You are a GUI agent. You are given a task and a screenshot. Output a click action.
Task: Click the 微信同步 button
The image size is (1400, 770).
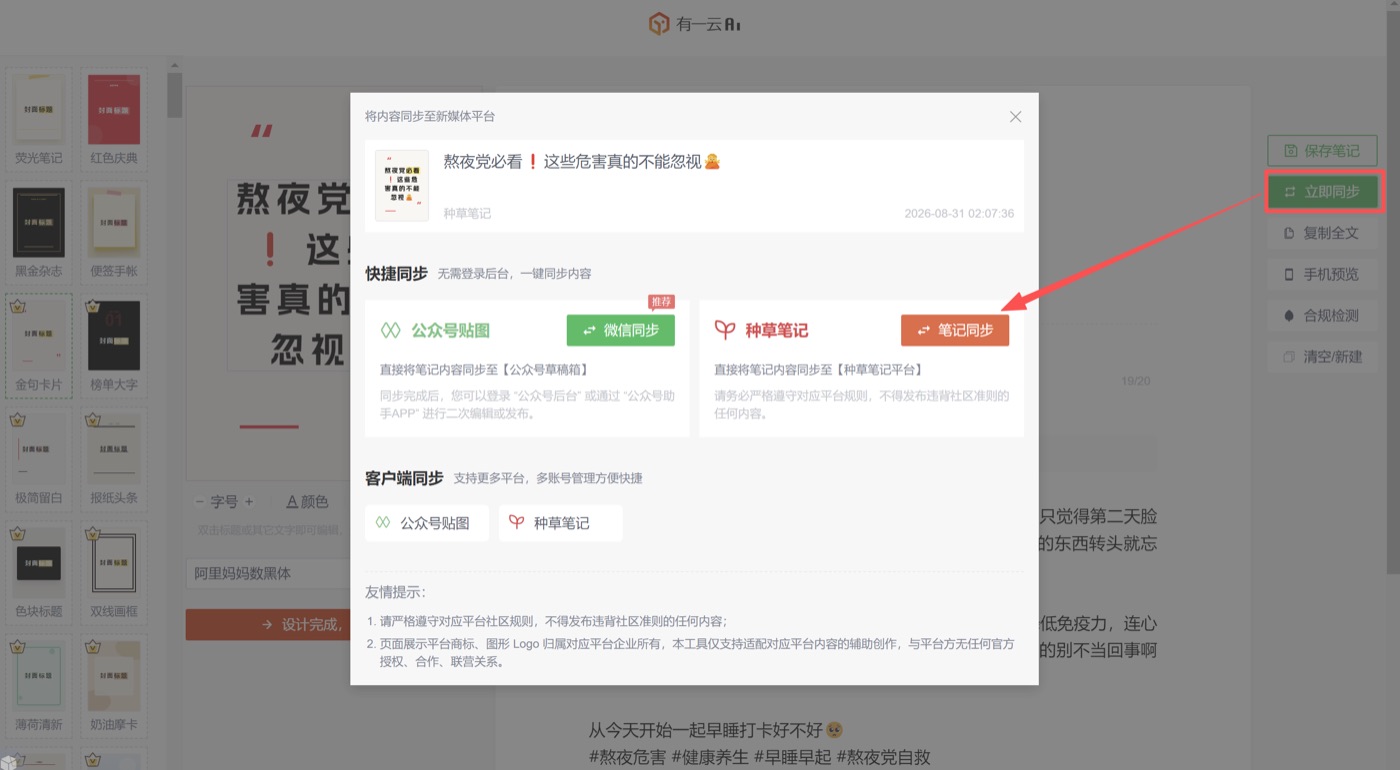621,330
